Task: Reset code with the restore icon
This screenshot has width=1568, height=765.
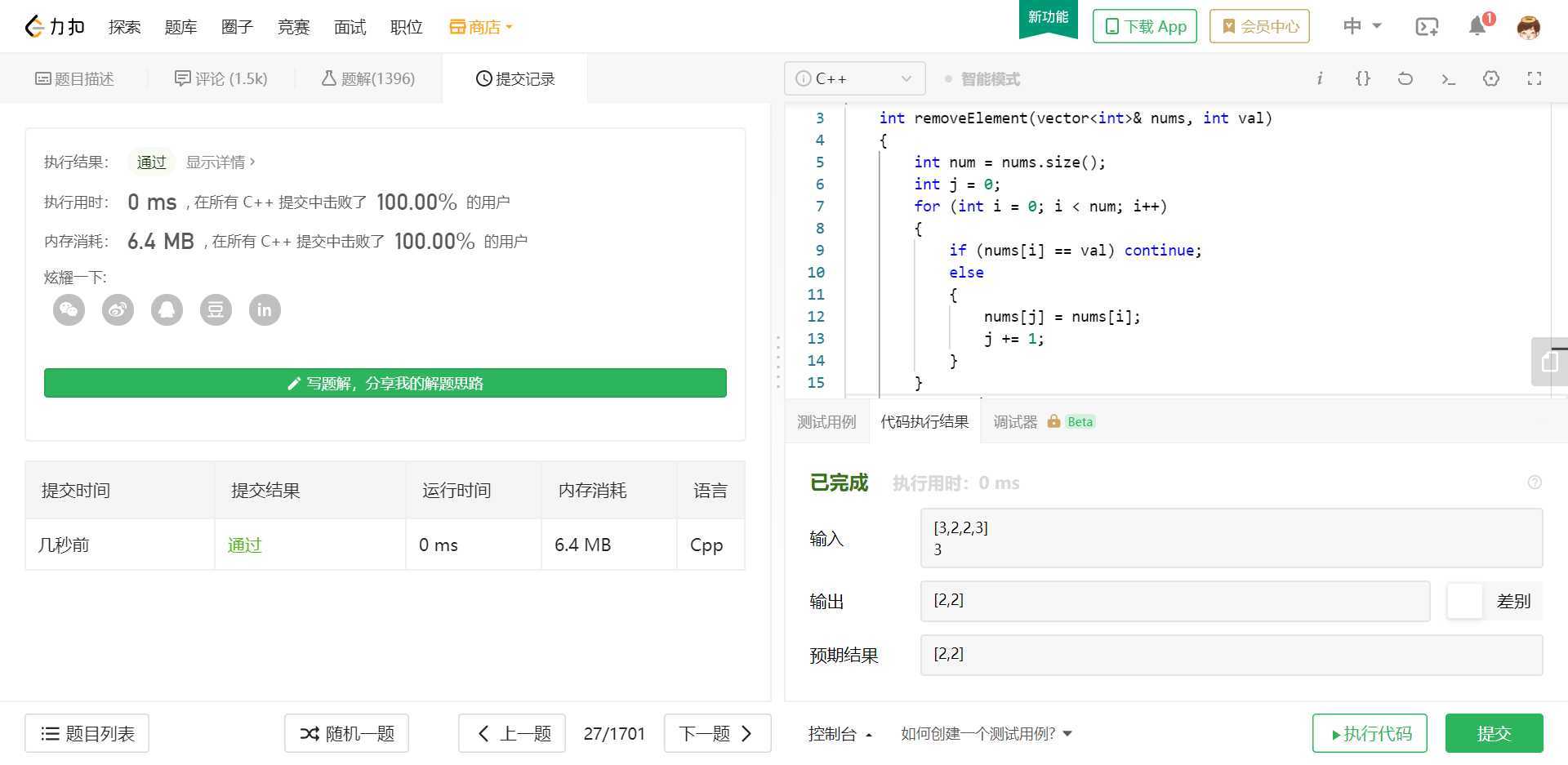Action: (x=1405, y=79)
